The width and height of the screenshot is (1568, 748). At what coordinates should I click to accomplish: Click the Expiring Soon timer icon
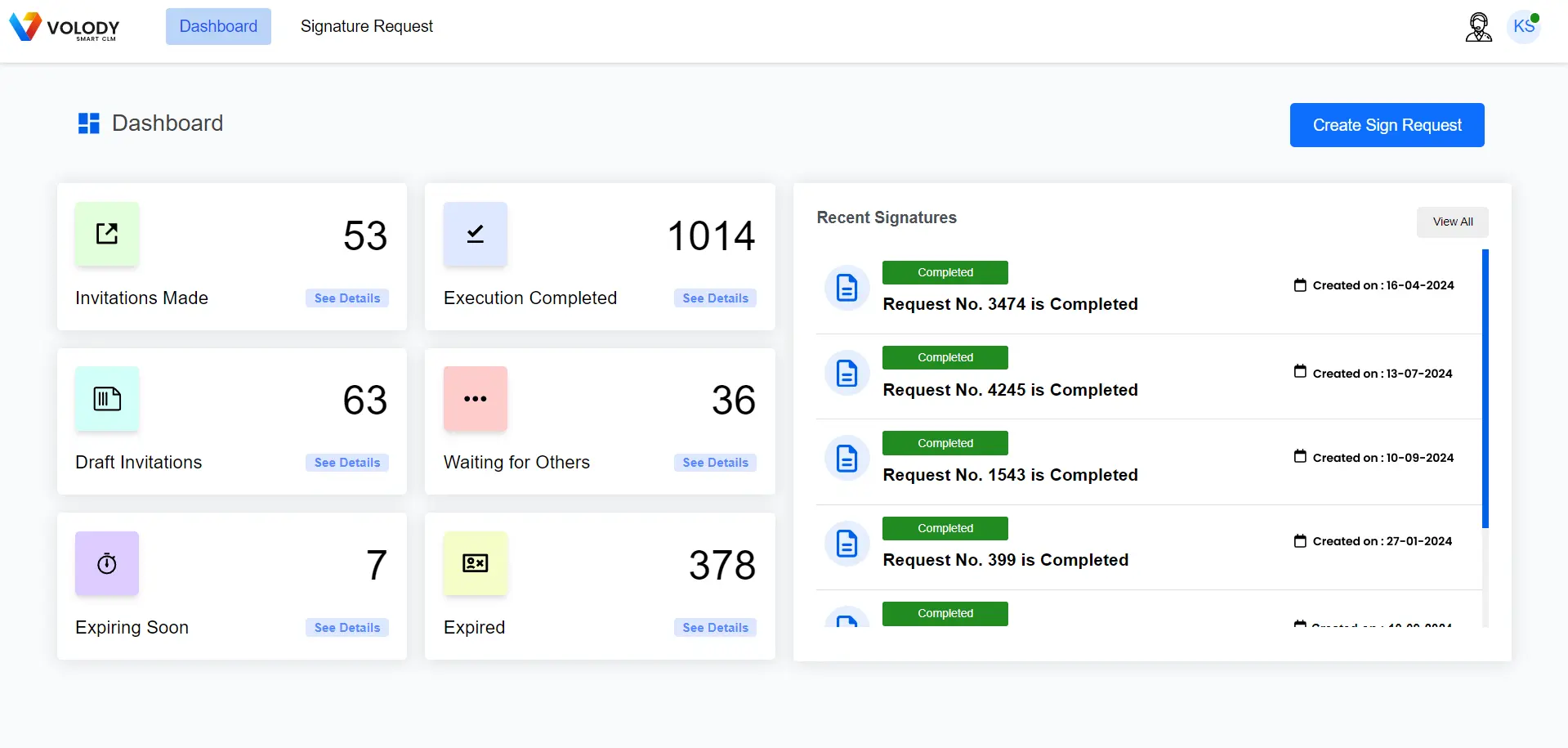point(107,564)
